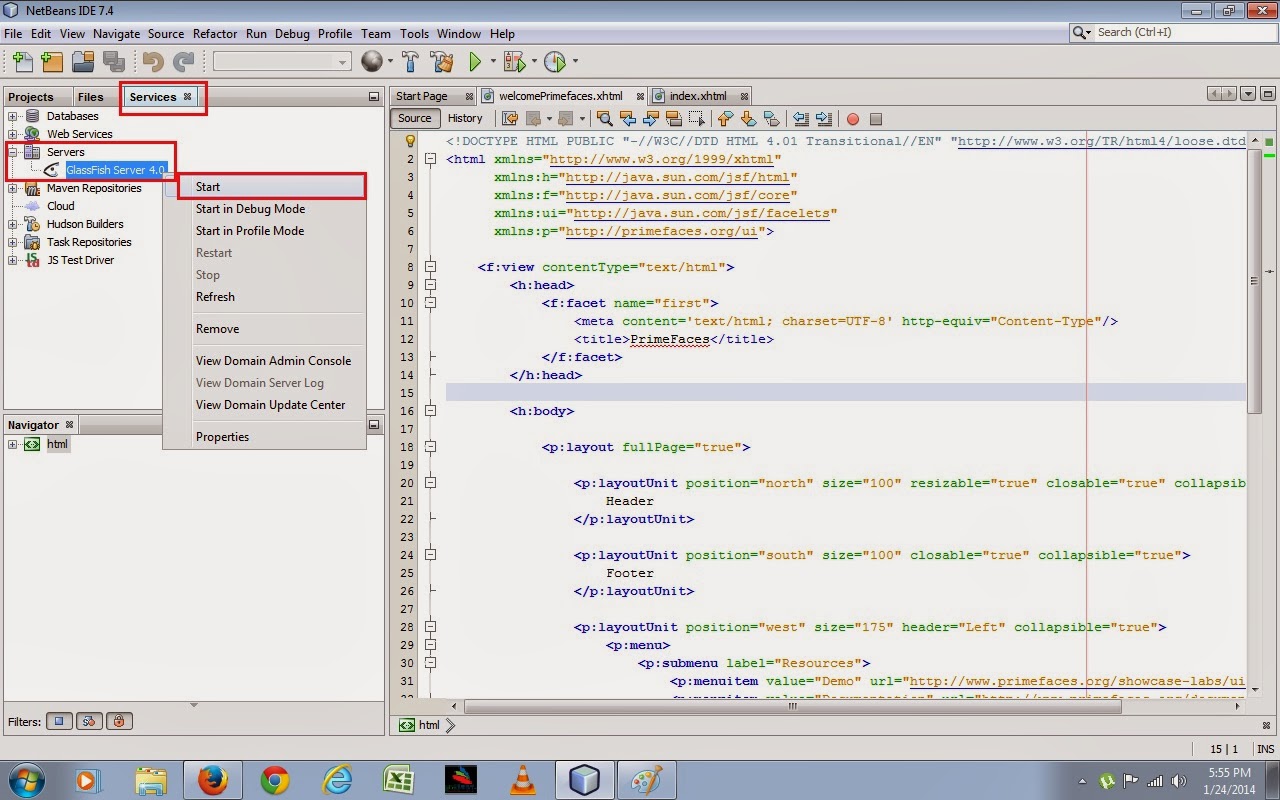Screen dimensions: 1280x800
Task: Choose Refresh in the context menu
Action: tap(265, 297)
